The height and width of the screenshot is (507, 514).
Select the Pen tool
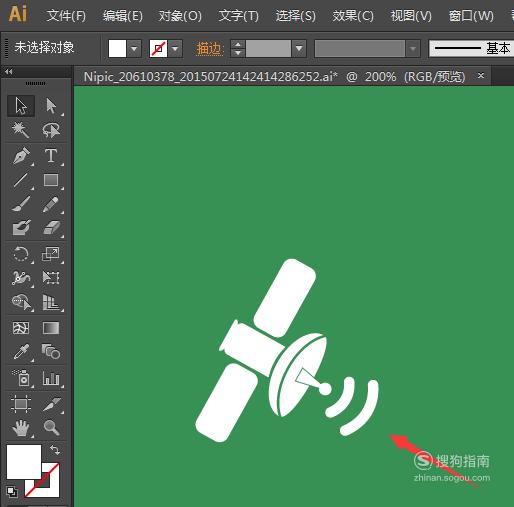pyautogui.click(x=21, y=156)
